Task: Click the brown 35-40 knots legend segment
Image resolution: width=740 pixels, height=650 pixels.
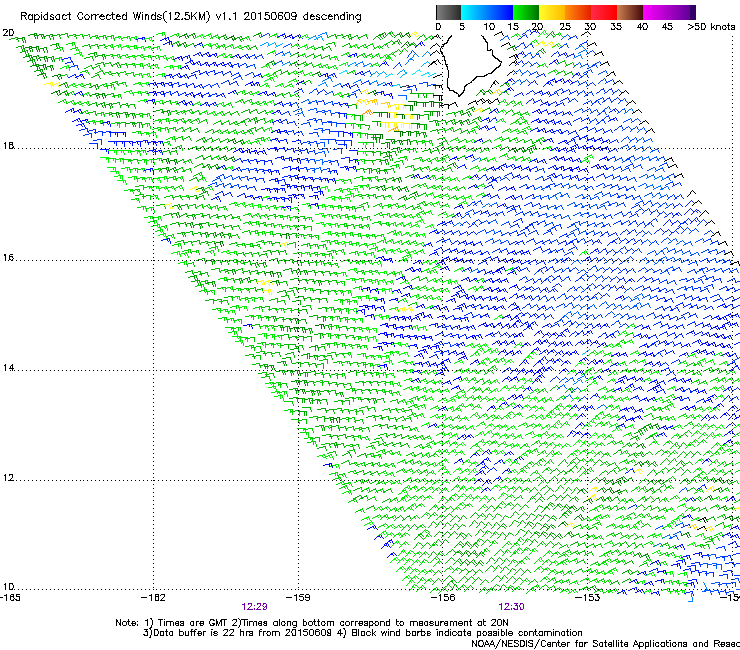Action: [x=630, y=12]
